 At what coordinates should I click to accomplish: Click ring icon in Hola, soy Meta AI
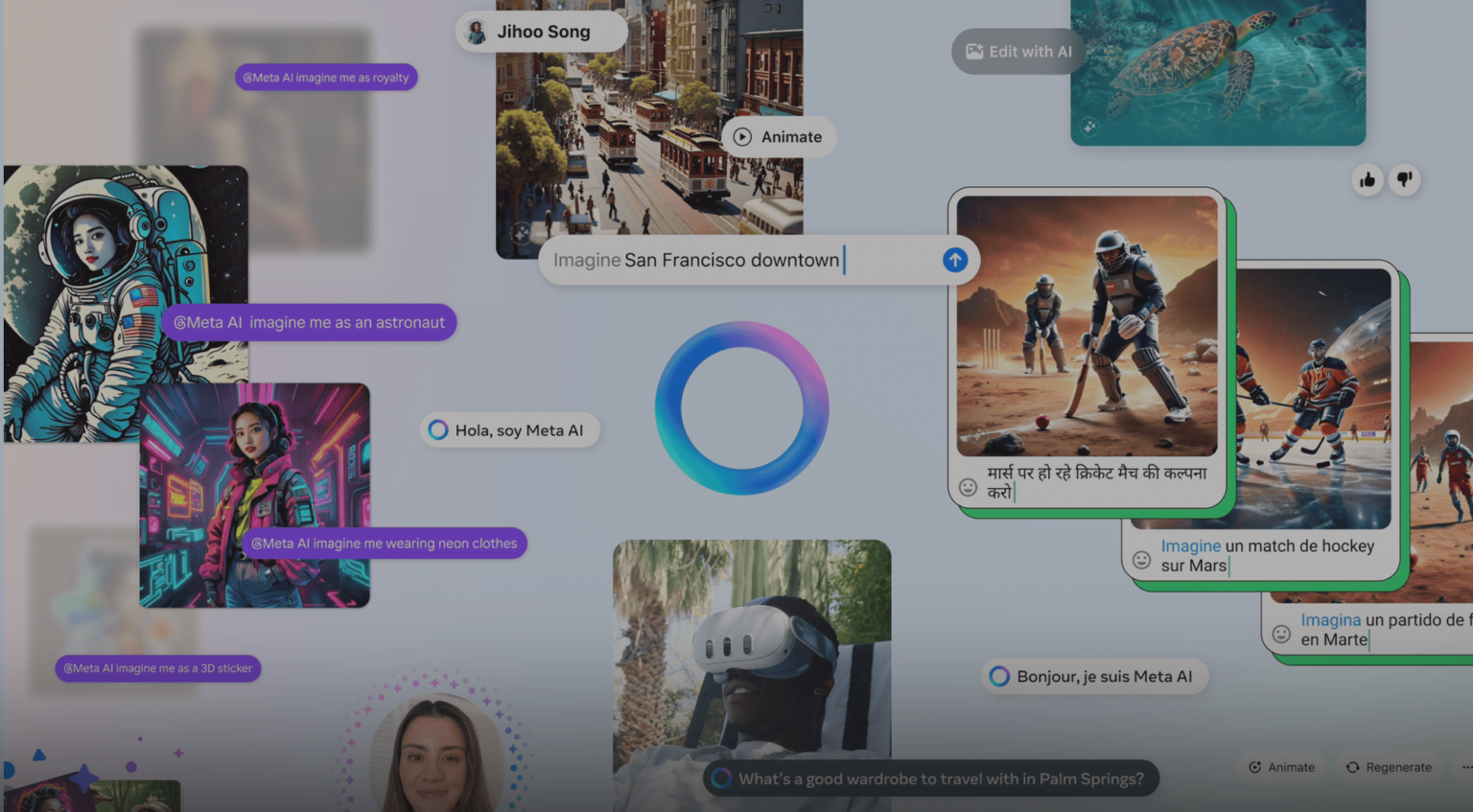[438, 430]
